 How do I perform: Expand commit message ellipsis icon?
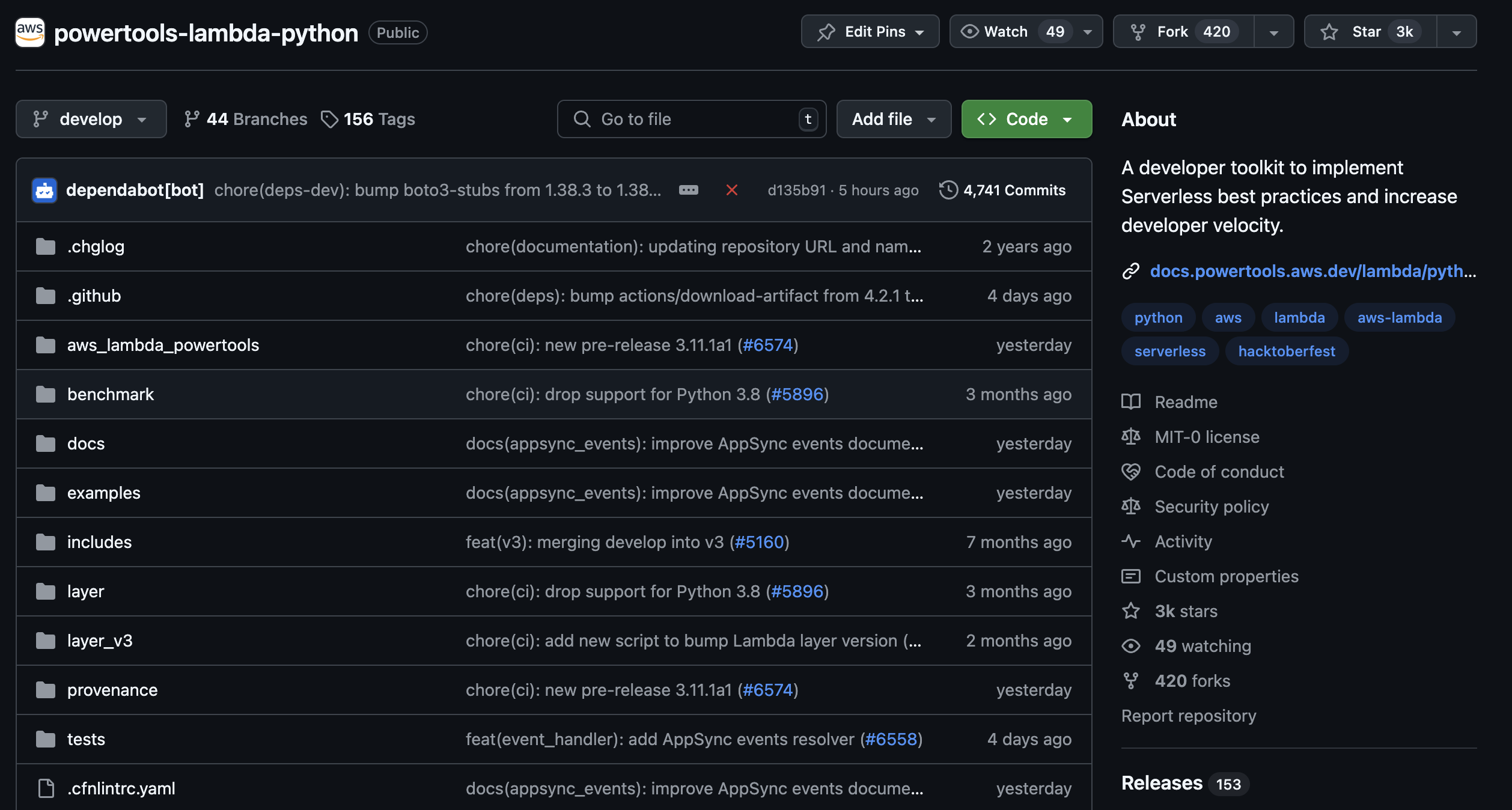(689, 190)
